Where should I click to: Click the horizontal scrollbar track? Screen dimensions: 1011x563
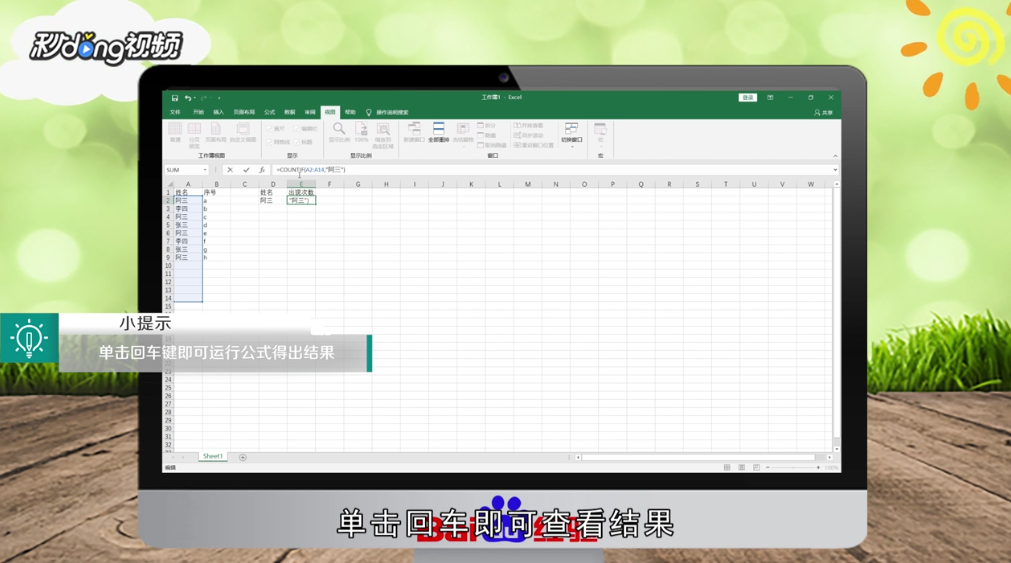698,457
